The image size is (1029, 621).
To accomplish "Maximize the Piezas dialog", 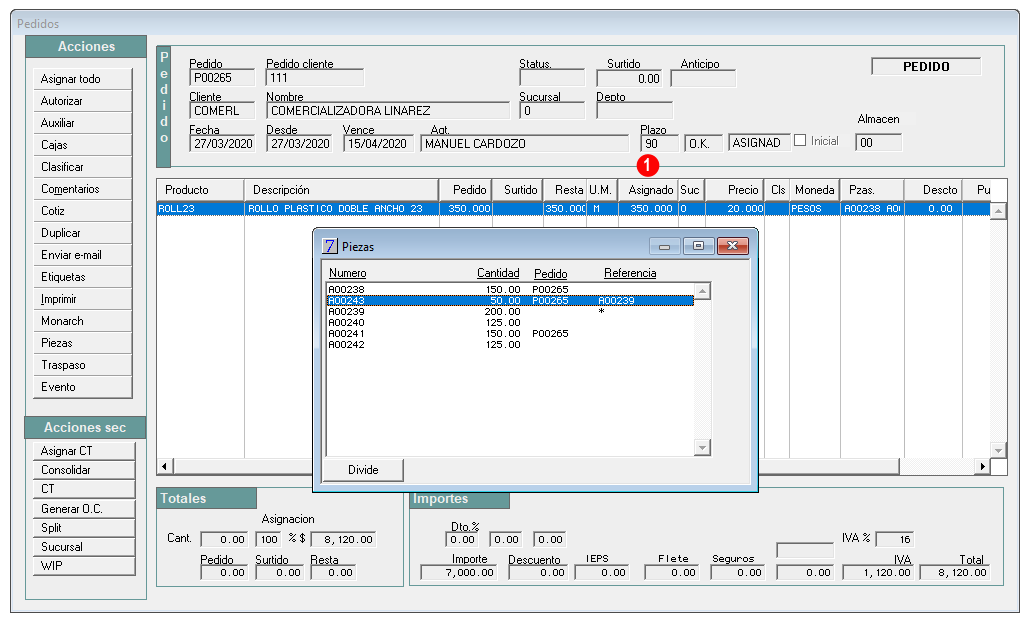I will coord(698,246).
